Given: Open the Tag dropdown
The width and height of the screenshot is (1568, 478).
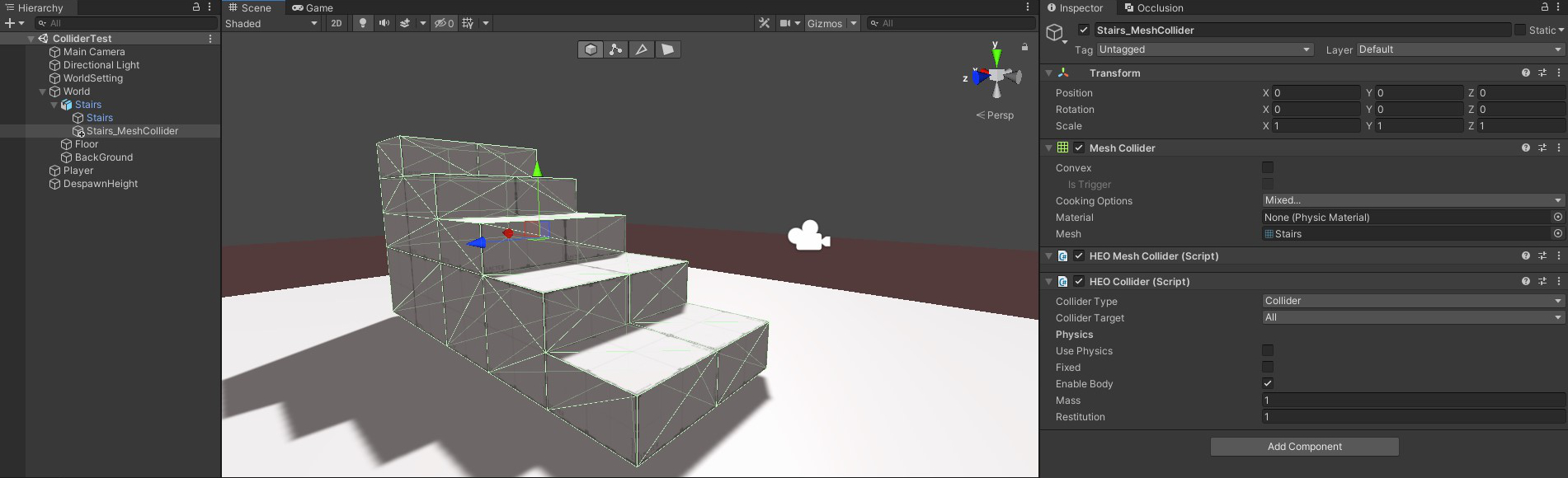Looking at the screenshot, I should [1204, 49].
